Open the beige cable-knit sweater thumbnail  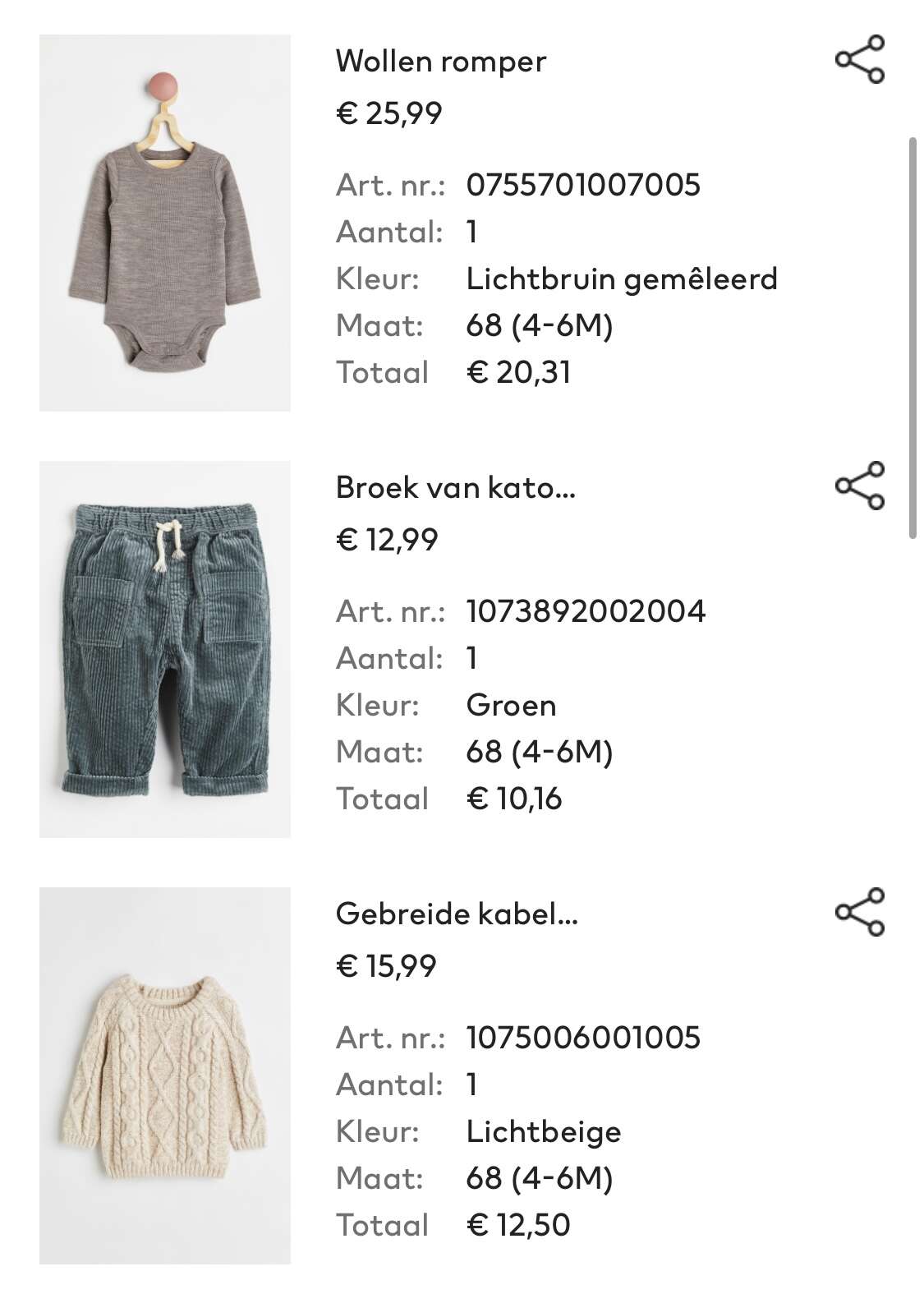[x=165, y=1075]
